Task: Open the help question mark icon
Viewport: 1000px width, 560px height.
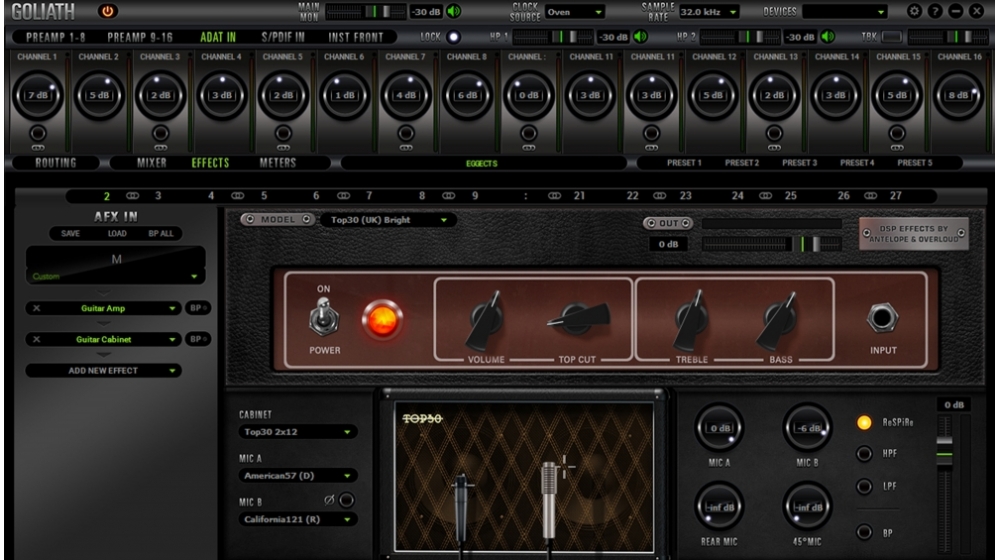Action: 935,11
